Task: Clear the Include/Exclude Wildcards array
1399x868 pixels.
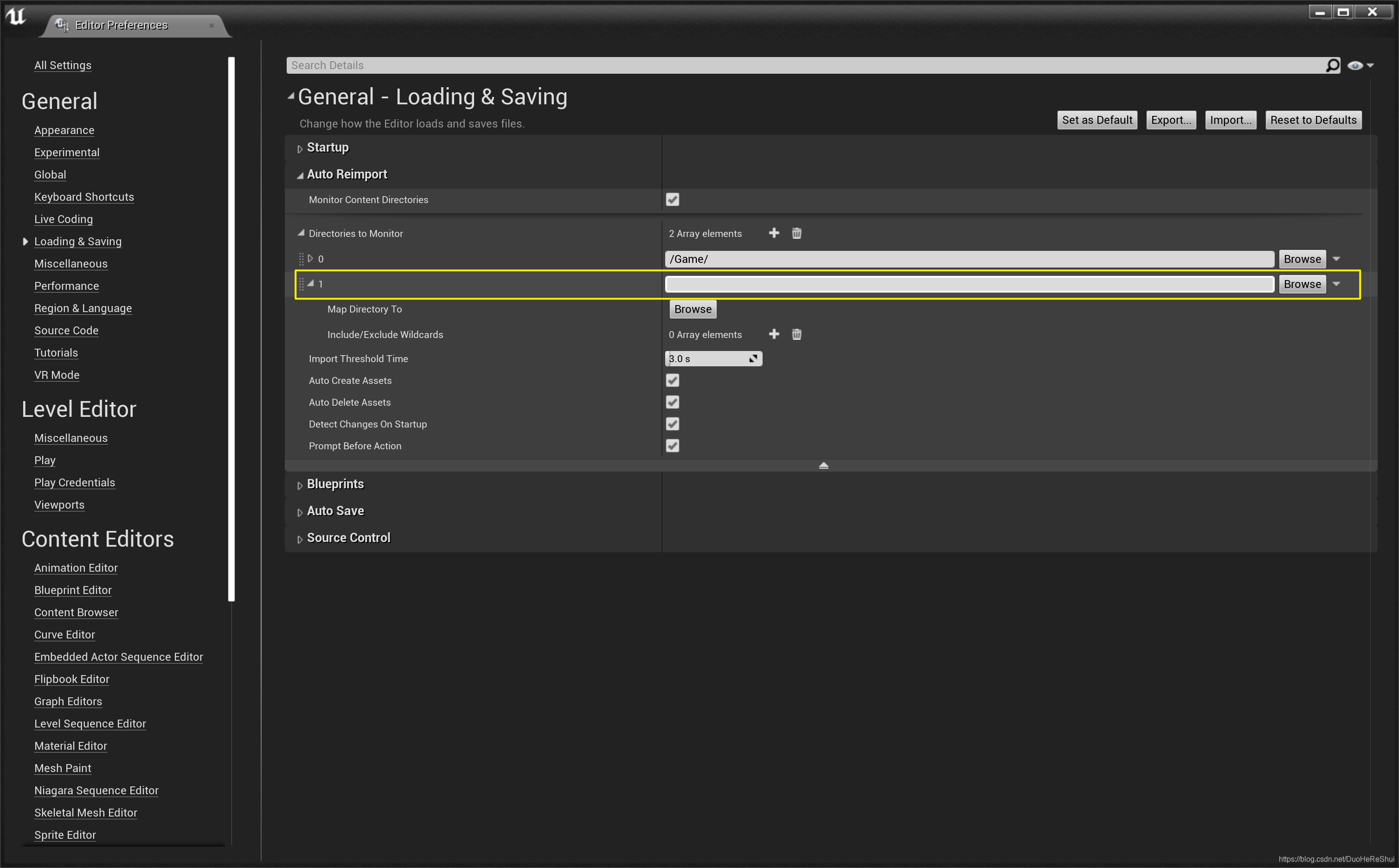Action: [796, 334]
